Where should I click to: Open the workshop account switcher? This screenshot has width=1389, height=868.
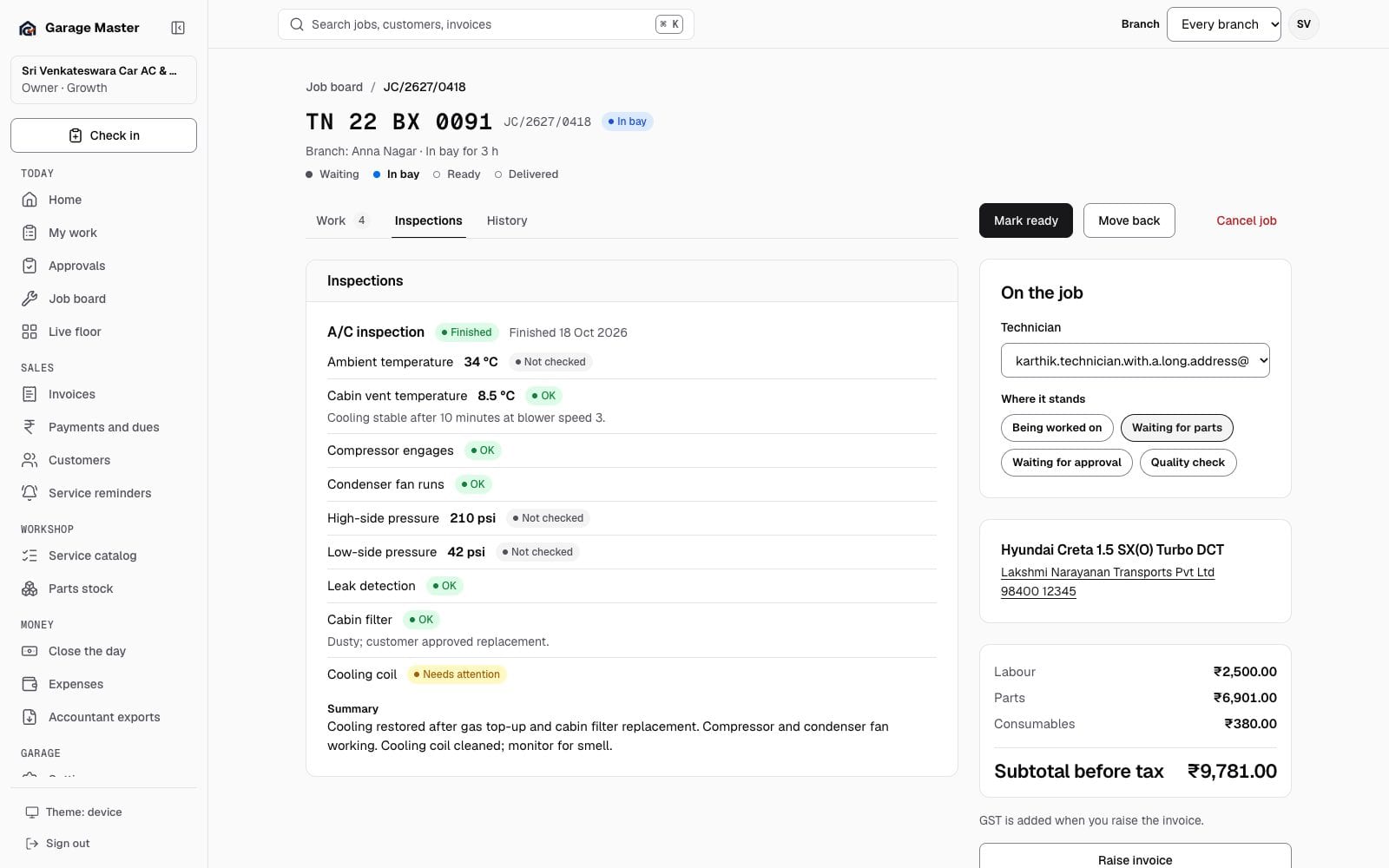coord(103,79)
